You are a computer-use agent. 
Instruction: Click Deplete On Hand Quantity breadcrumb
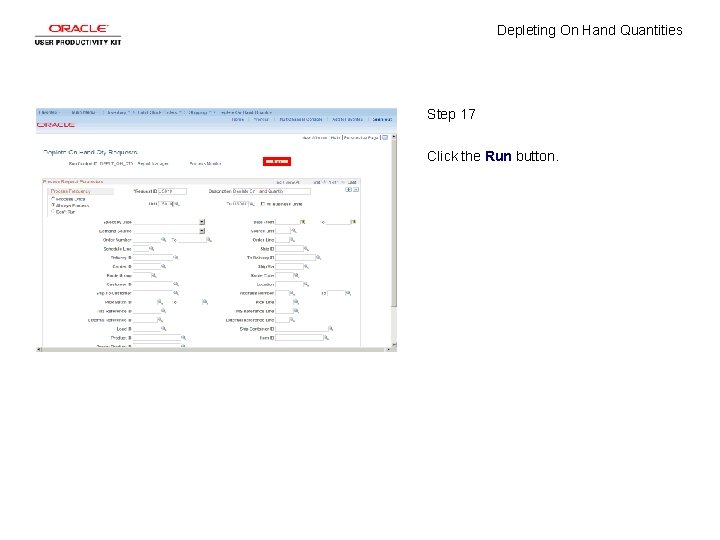click(246, 112)
